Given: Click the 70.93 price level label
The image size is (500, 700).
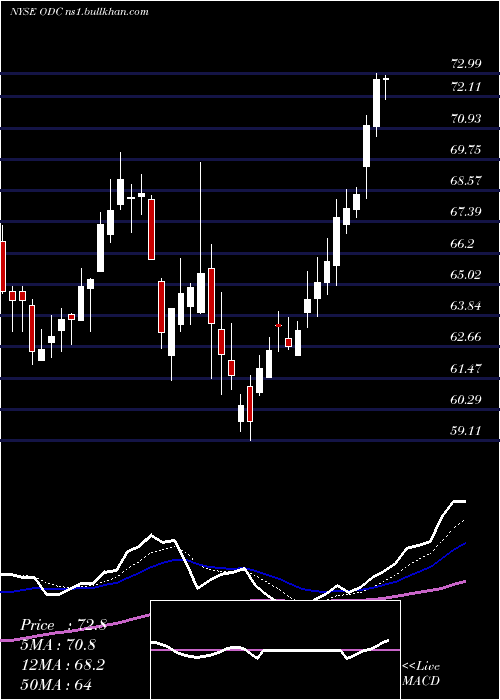Looking at the screenshot, I should pos(466,119).
